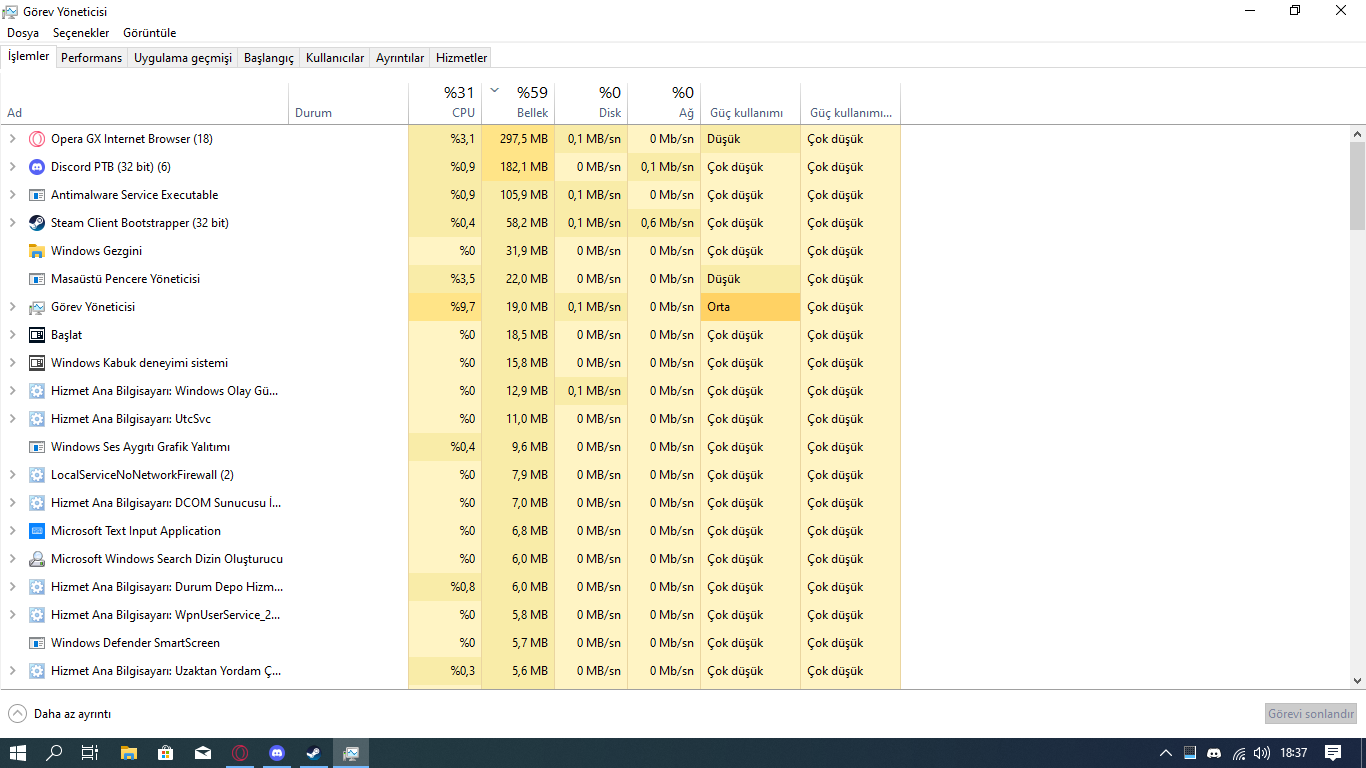1366x768 pixels.
Task: Sort by the Durum column header
Action: coord(348,103)
